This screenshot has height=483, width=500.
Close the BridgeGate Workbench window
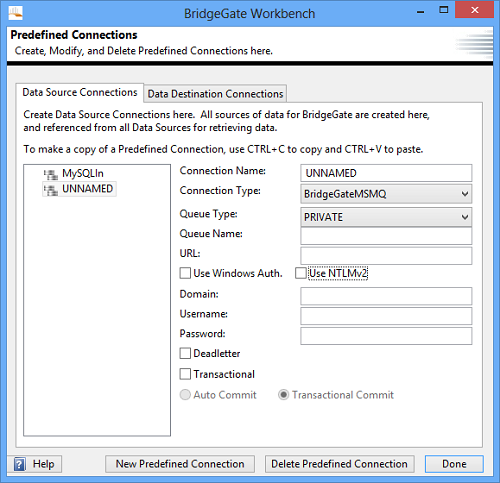475,10
